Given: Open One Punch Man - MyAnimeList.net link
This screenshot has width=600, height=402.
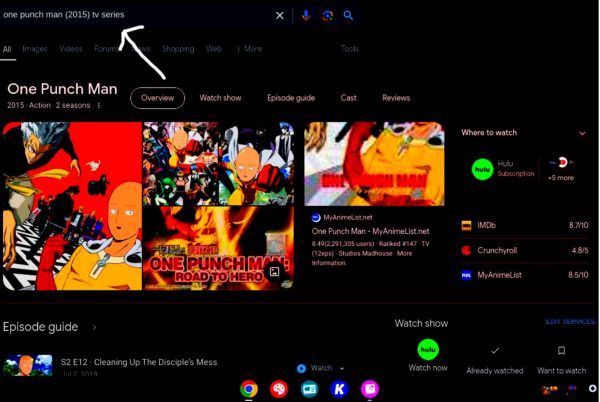Looking at the screenshot, I should (x=370, y=231).
